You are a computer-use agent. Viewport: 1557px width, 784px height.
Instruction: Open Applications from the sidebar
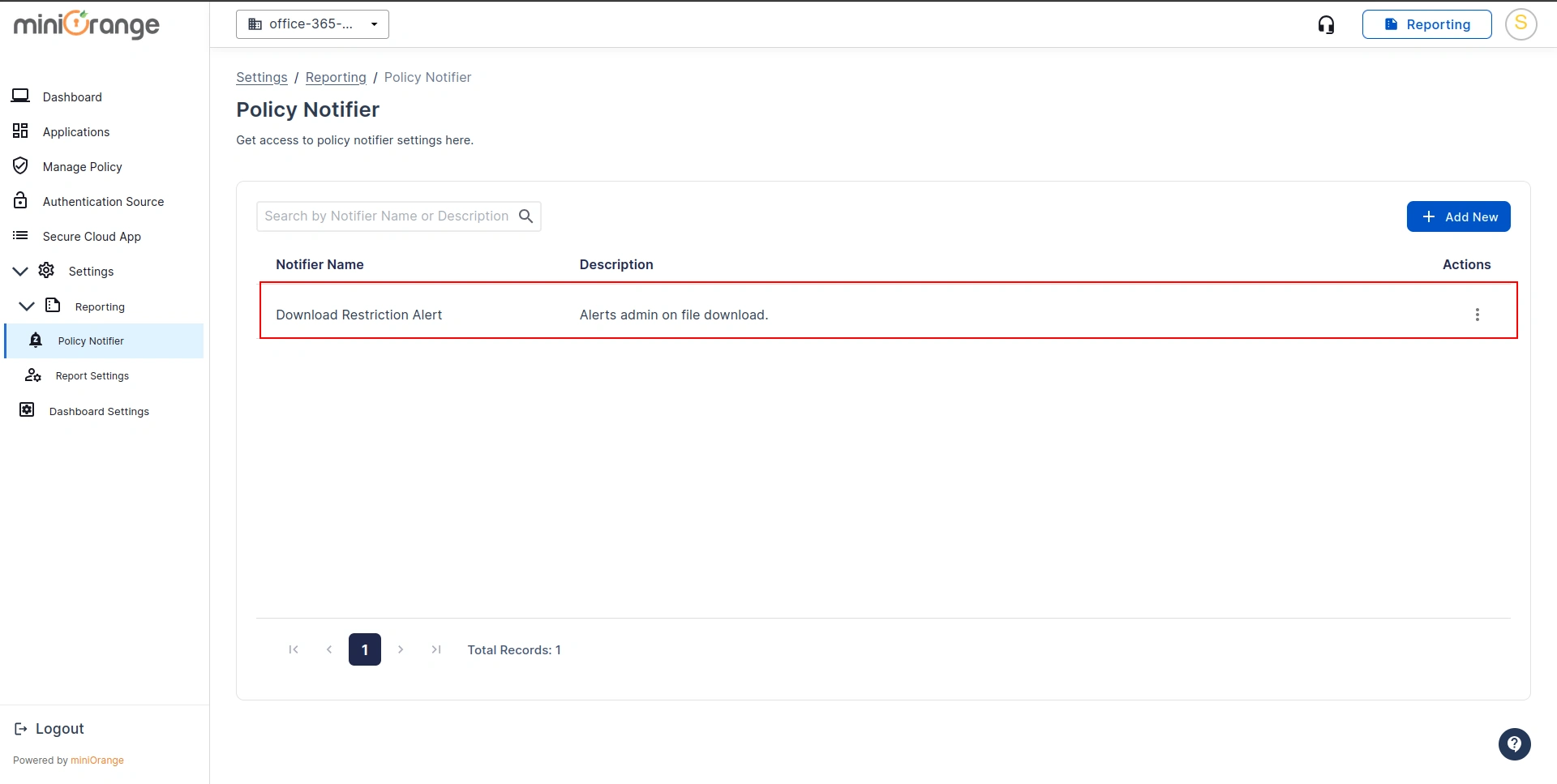pos(76,132)
